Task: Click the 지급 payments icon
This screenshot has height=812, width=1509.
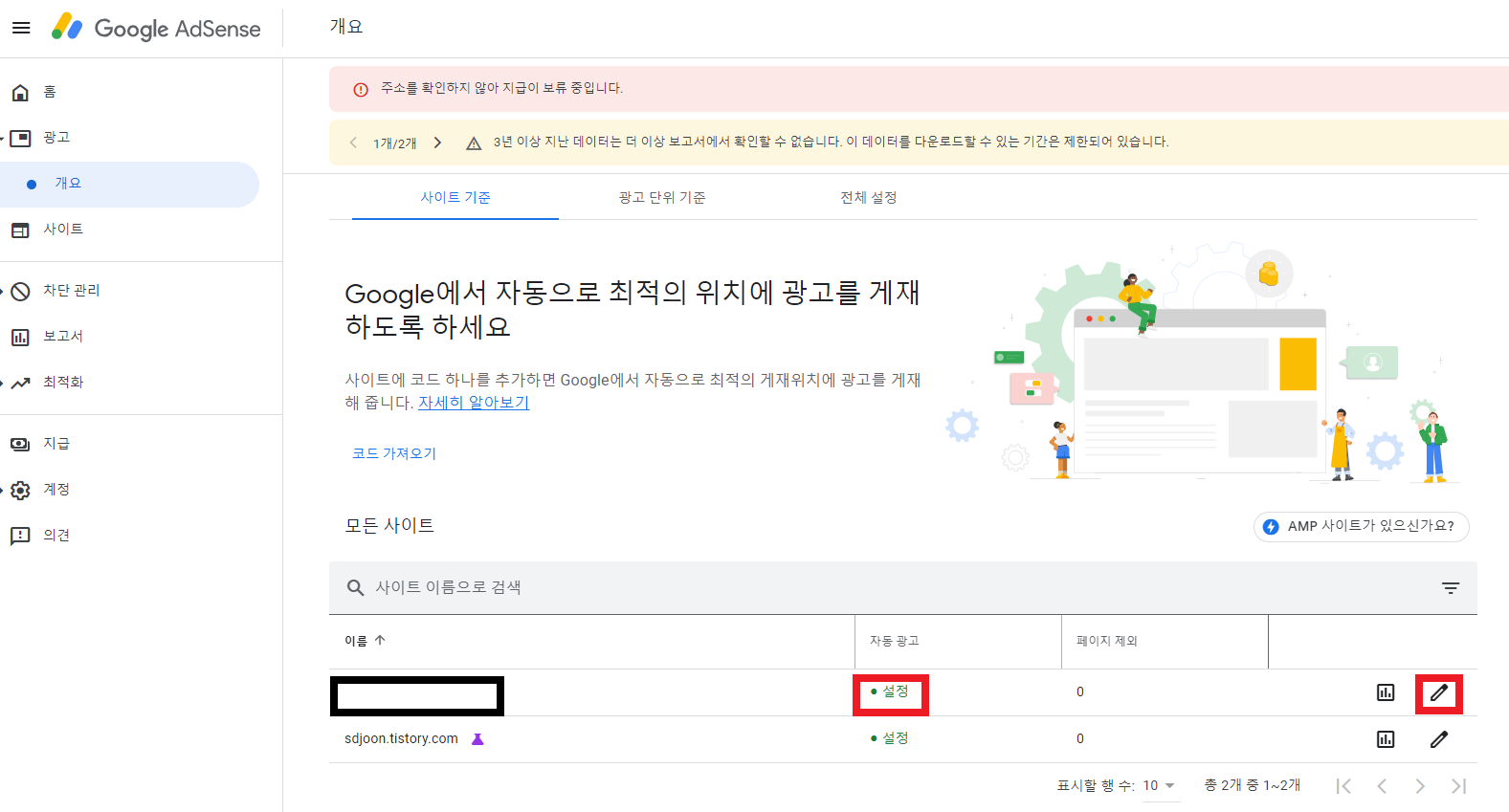Action: point(20,444)
